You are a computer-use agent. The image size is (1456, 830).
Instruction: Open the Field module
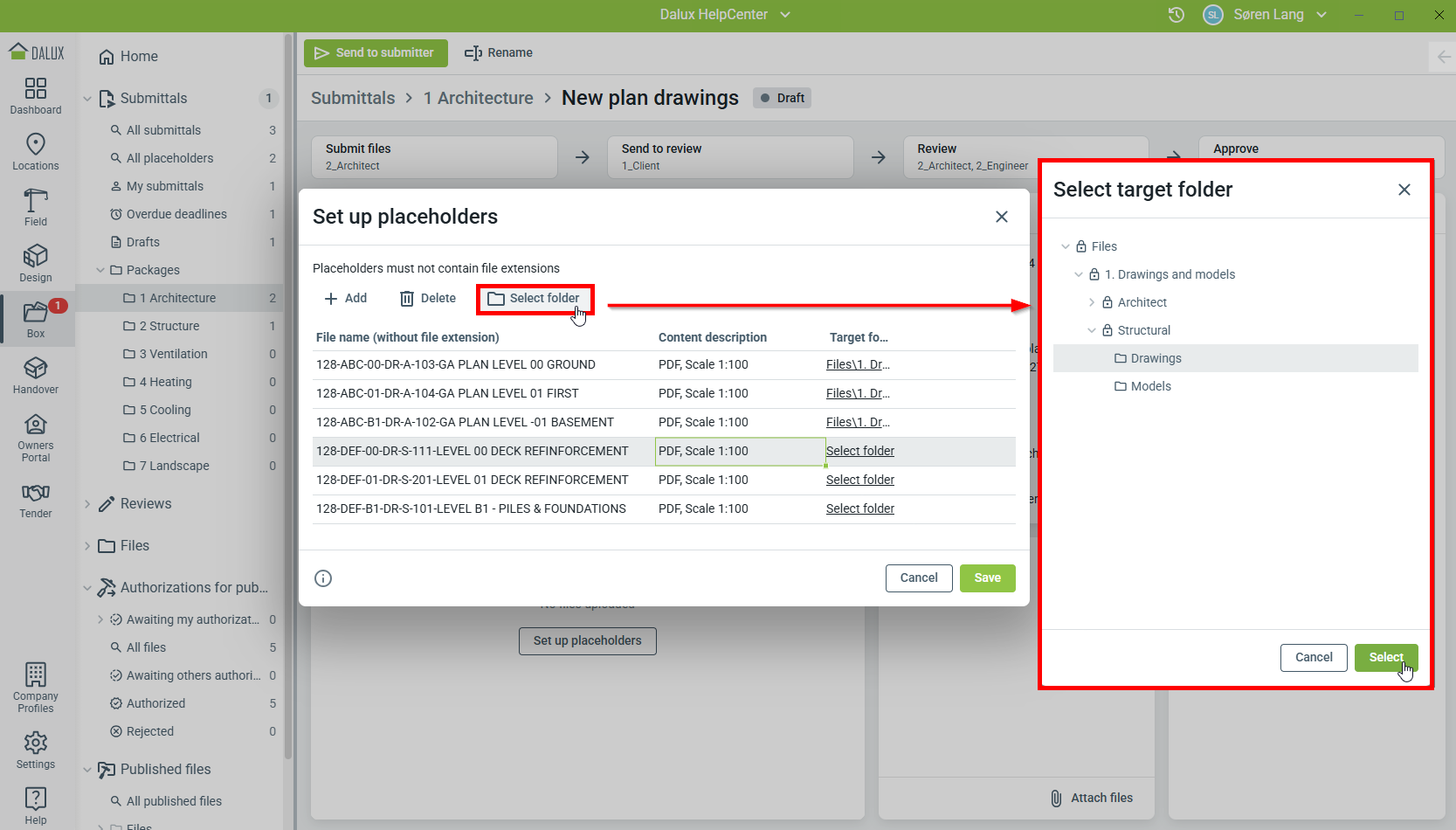(36, 207)
